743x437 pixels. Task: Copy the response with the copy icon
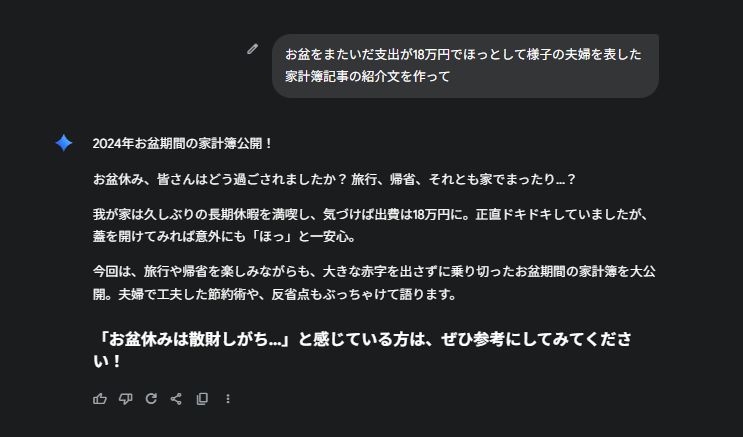pos(202,398)
